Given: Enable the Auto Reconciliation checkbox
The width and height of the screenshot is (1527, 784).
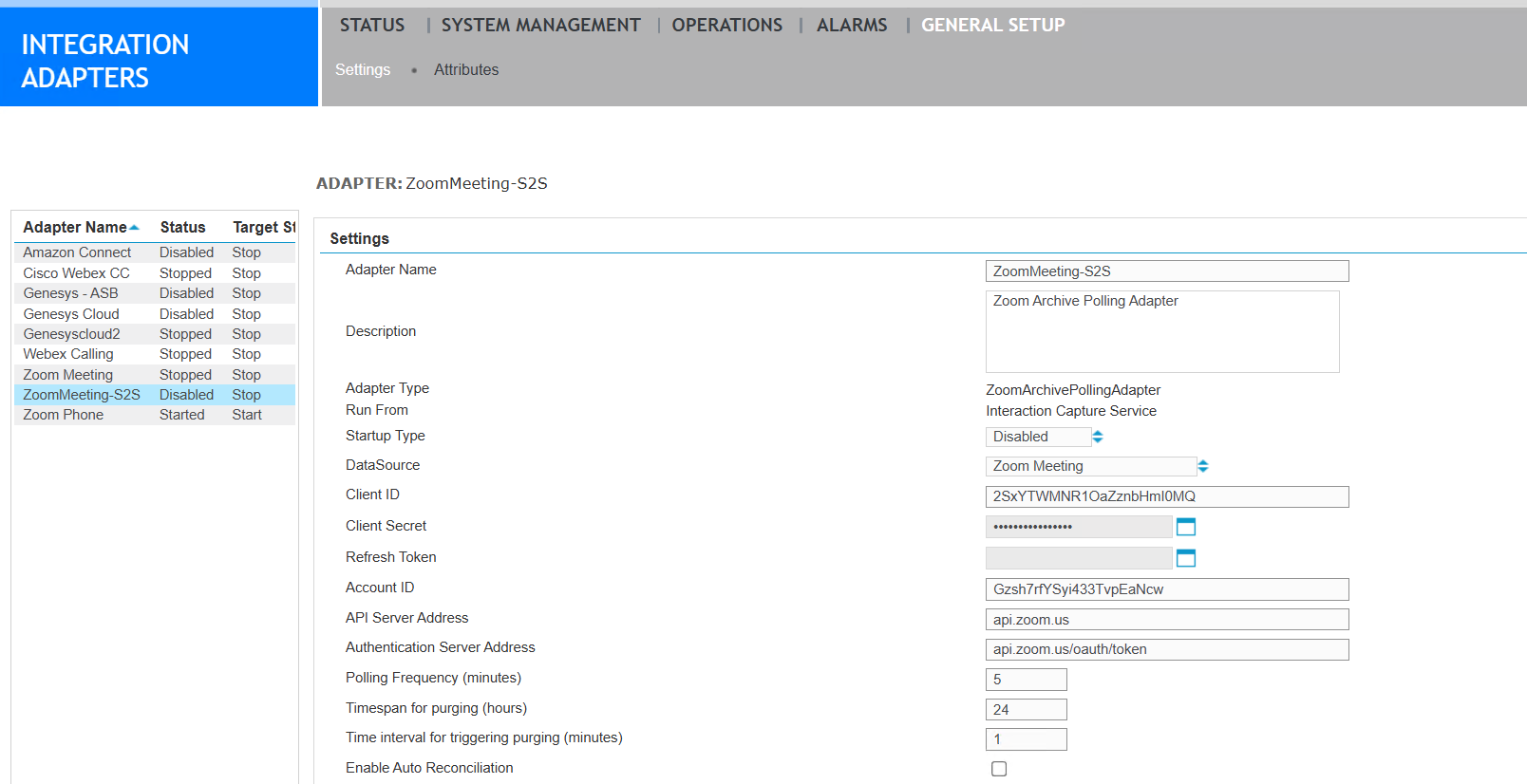Looking at the screenshot, I should coord(998,769).
